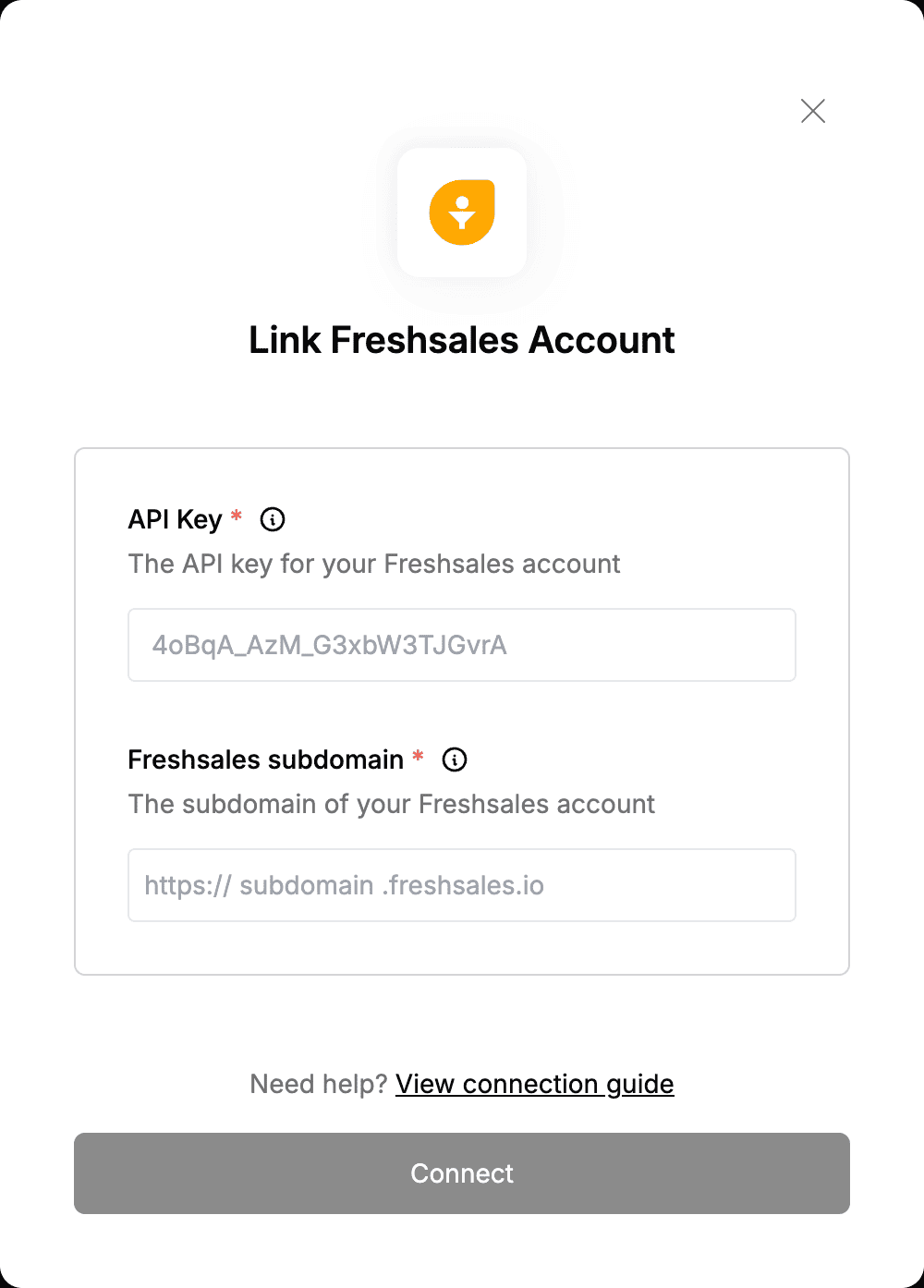
Task: Open the View connection guide link
Action: pos(535,1084)
